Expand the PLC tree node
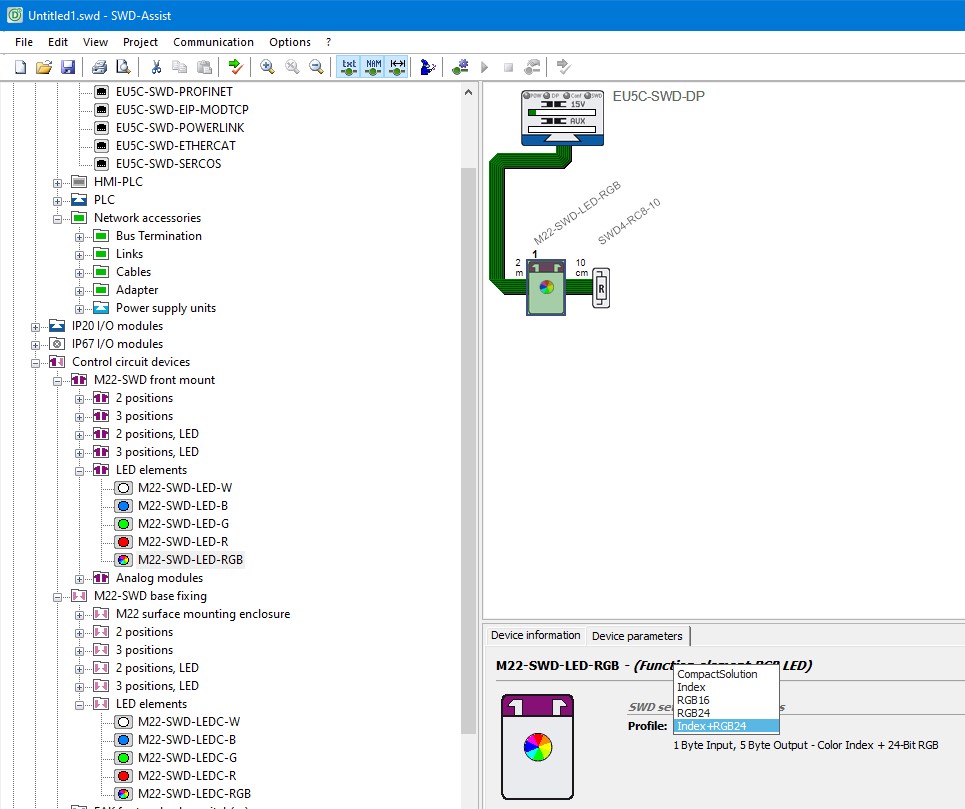Viewport: 965px width, 809px height. pos(57,201)
